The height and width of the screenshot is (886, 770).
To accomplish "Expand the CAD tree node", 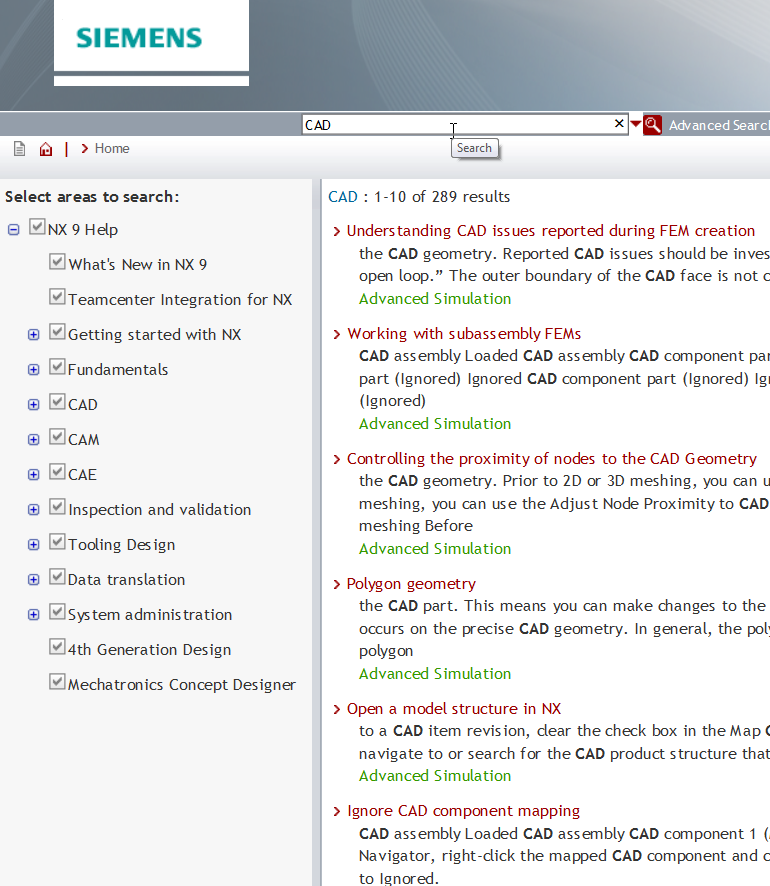I will click(x=34, y=405).
